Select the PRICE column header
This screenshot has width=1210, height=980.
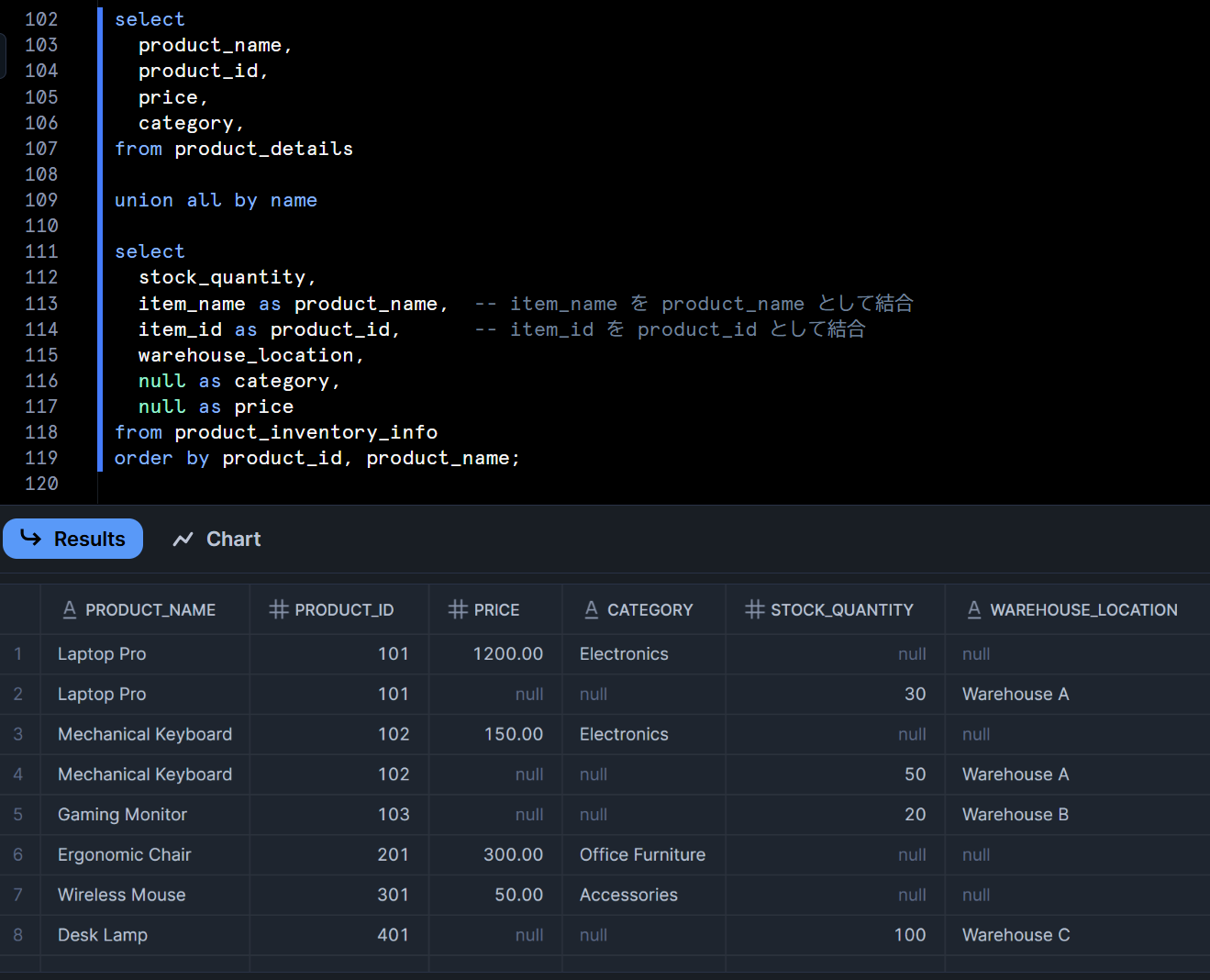click(495, 609)
